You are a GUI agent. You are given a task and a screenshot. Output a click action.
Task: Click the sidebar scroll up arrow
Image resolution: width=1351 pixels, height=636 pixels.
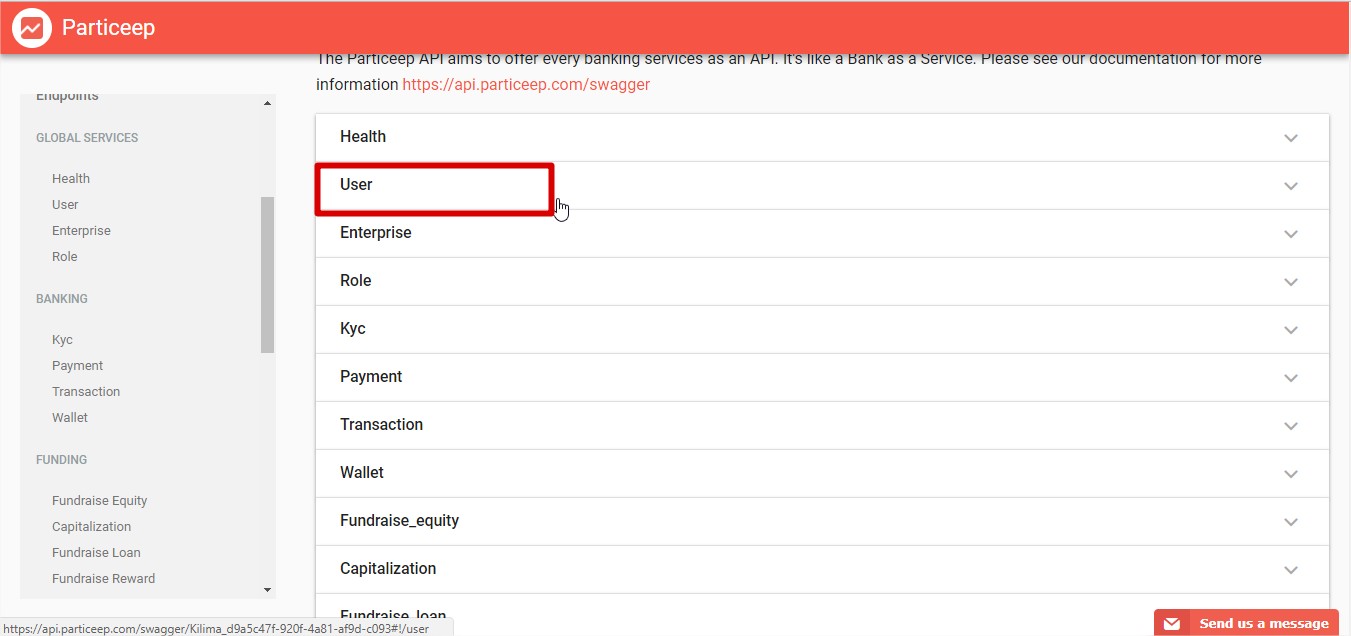267,104
